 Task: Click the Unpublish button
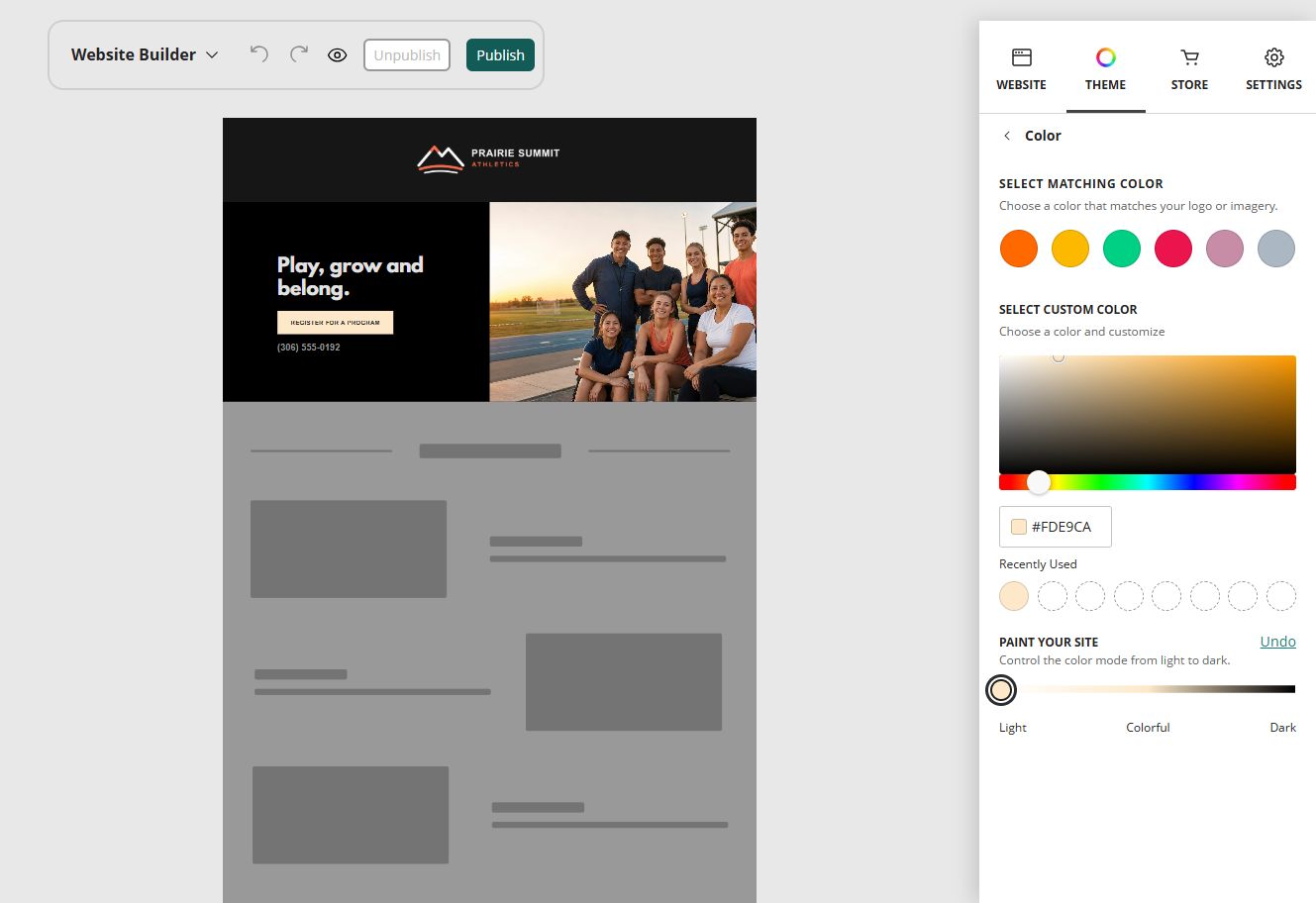point(407,55)
